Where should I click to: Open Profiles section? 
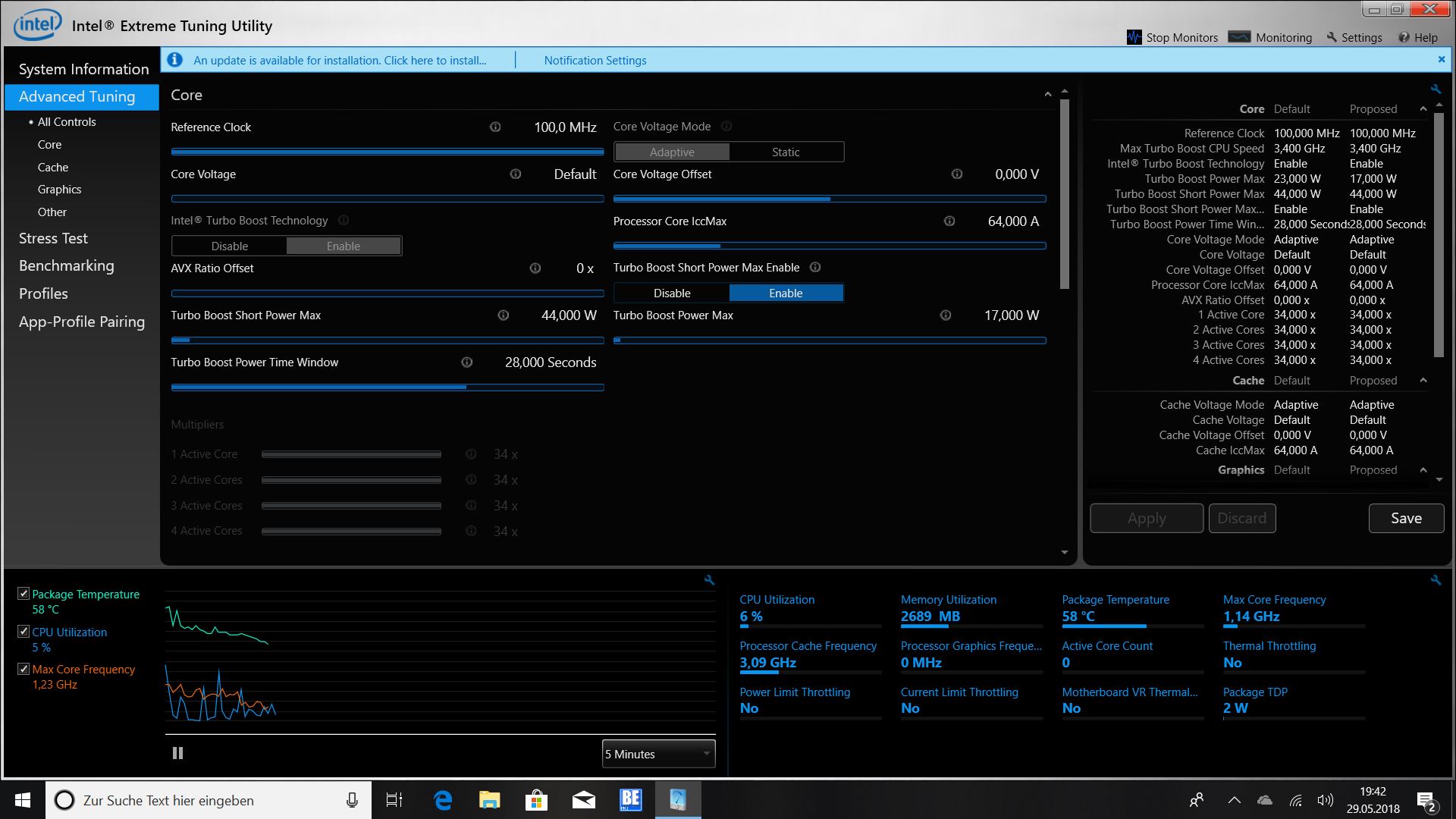point(43,293)
